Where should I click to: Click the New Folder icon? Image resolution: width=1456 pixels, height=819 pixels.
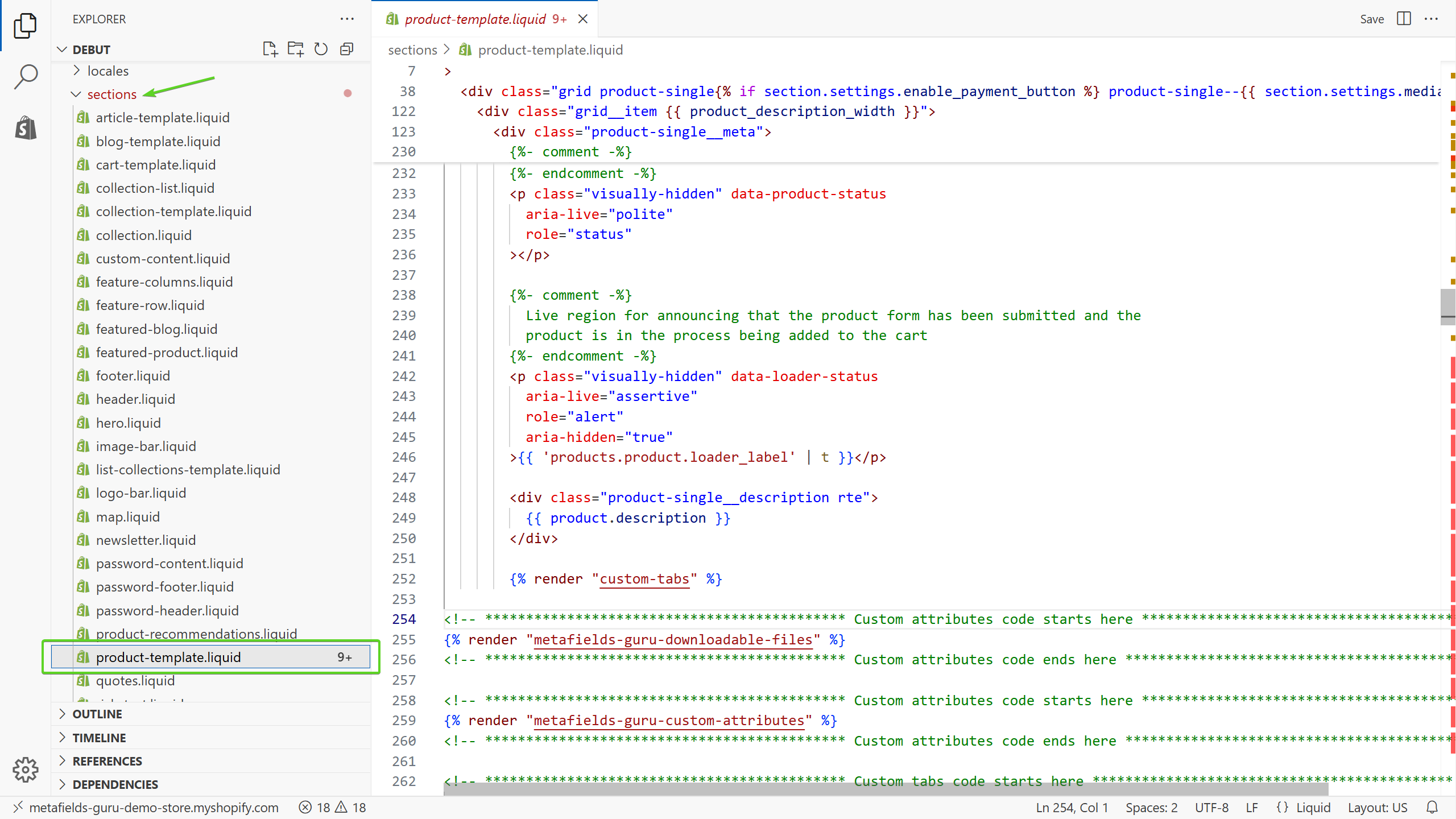pos(295,49)
